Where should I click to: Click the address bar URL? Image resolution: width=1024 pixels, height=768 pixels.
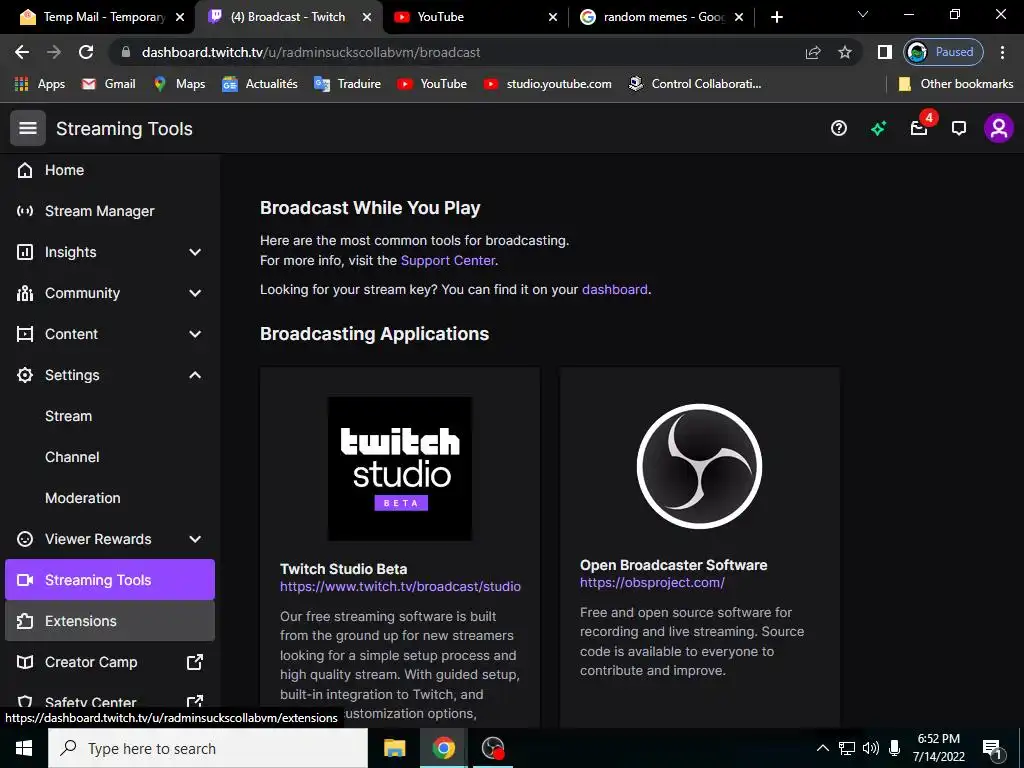click(x=311, y=52)
